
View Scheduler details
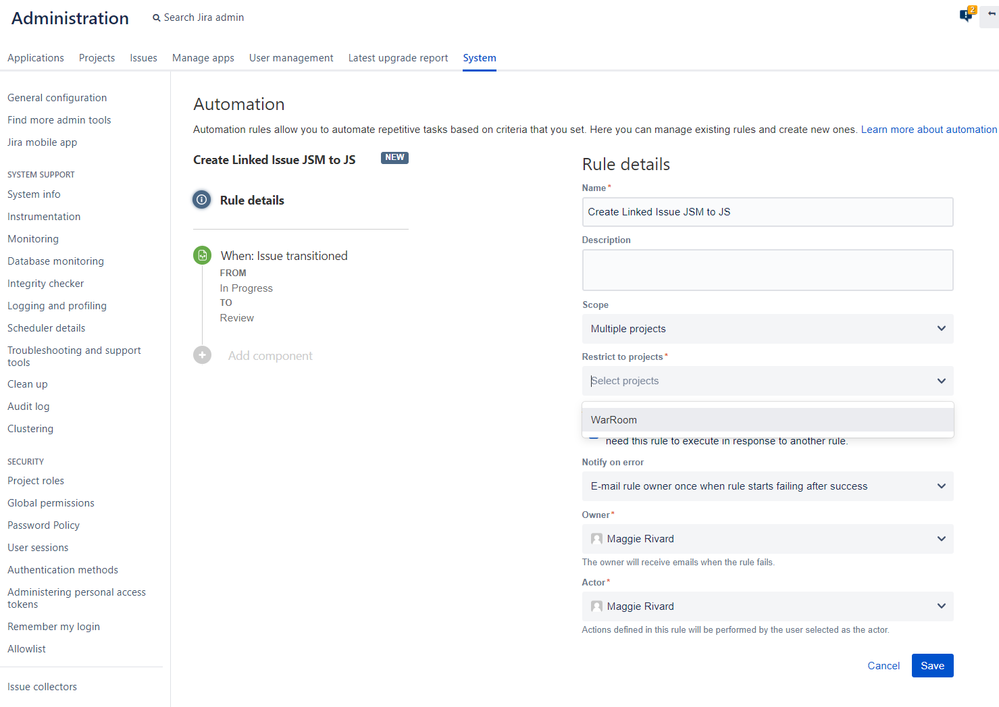(47, 328)
